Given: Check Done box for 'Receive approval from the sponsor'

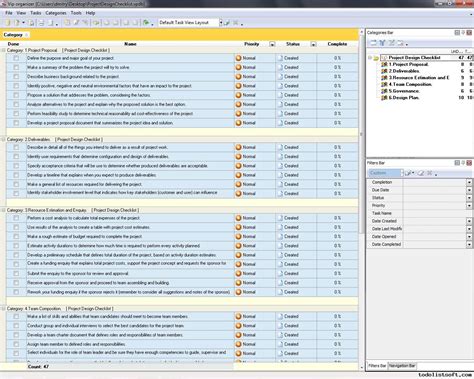Looking at the screenshot, I should coord(16,283).
